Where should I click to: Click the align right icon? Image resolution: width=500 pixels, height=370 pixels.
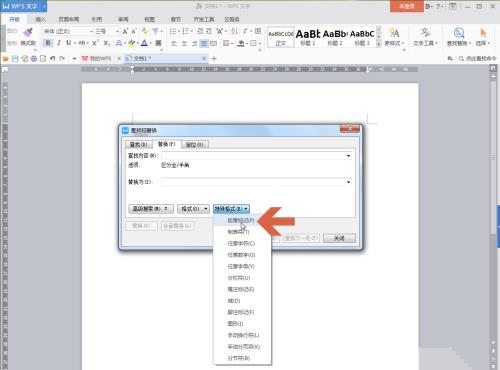[194, 43]
